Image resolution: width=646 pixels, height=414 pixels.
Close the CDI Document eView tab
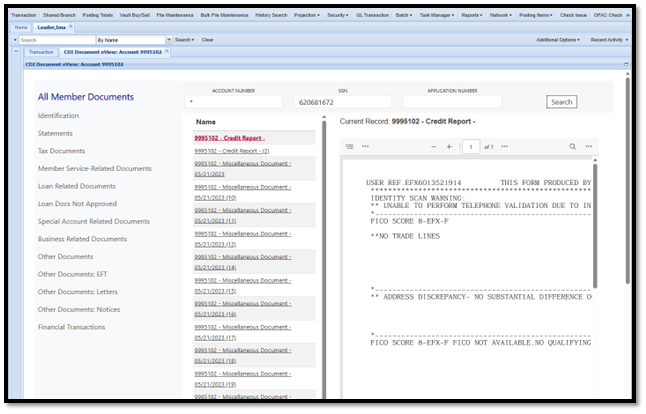tap(167, 51)
